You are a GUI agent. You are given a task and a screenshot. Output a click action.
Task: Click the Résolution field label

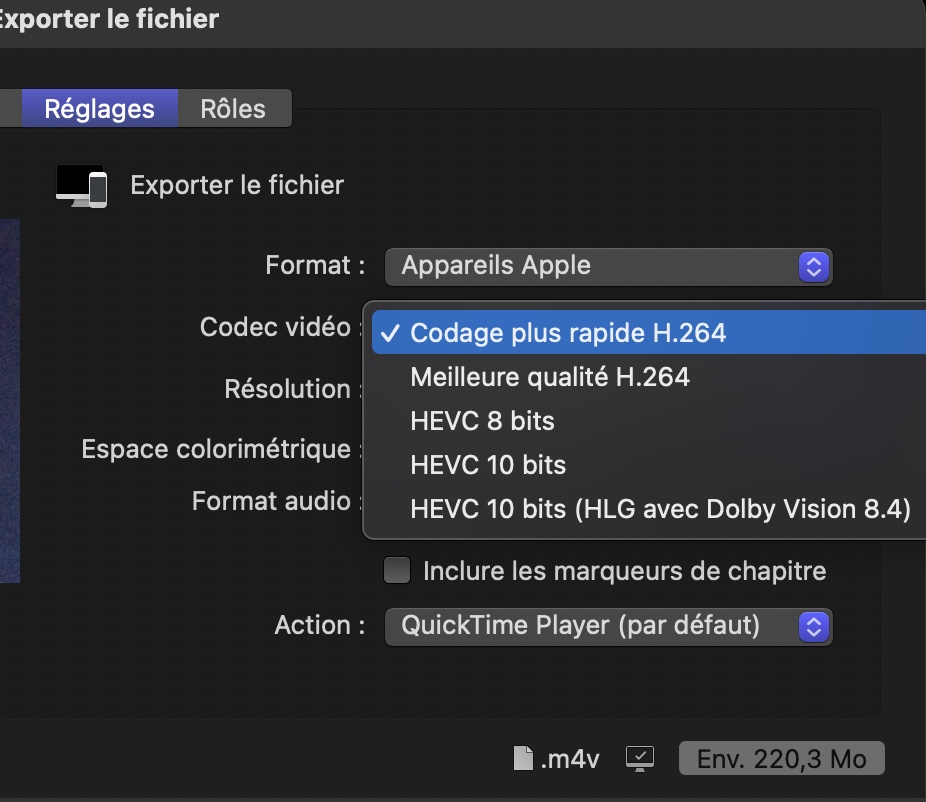(287, 388)
